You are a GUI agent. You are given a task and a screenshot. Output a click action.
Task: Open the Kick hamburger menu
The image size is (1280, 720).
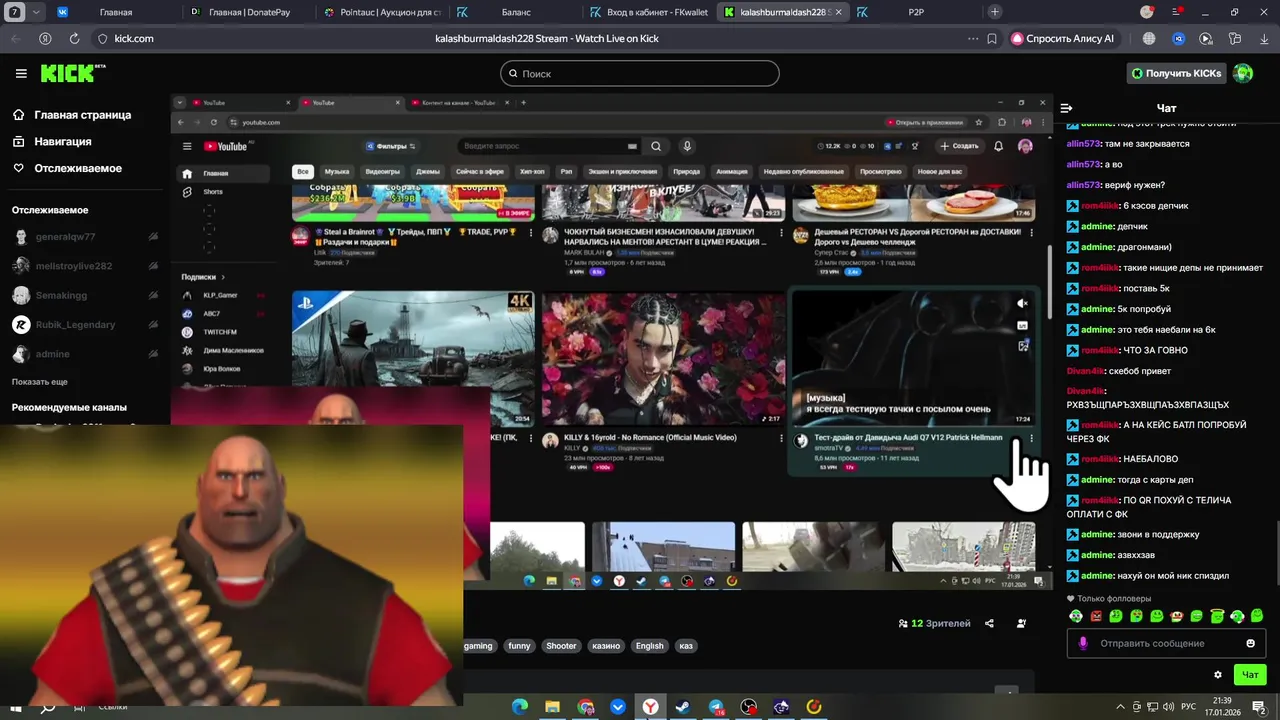[x=21, y=73]
